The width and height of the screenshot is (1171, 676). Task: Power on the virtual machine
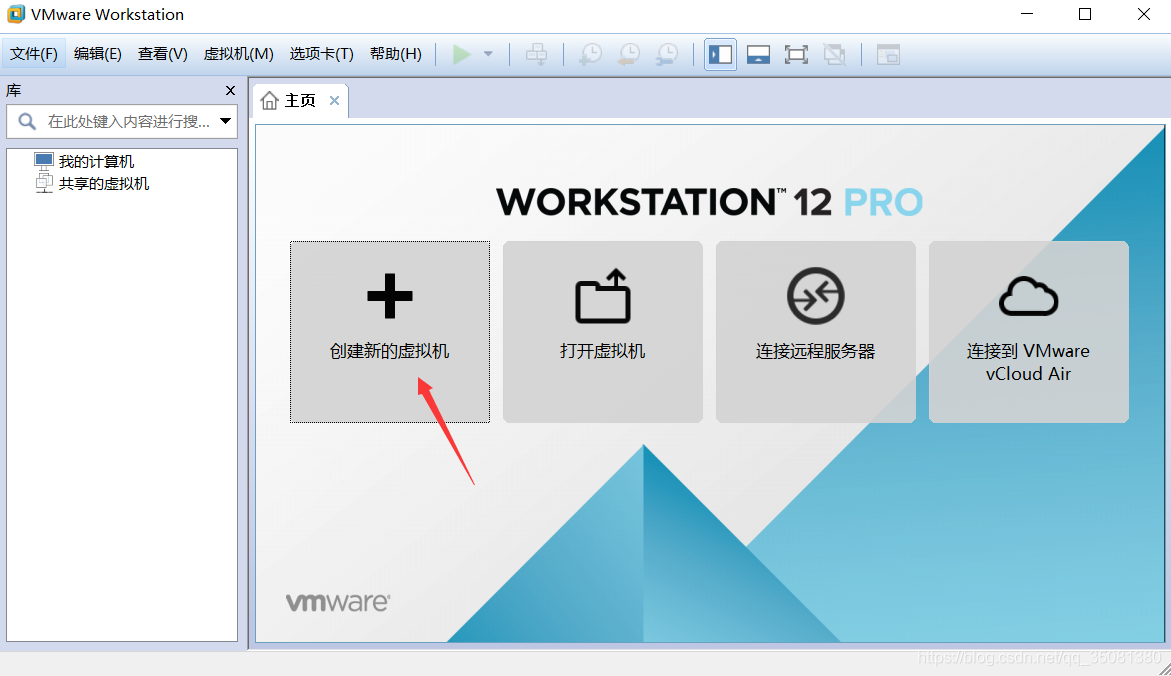click(x=463, y=54)
